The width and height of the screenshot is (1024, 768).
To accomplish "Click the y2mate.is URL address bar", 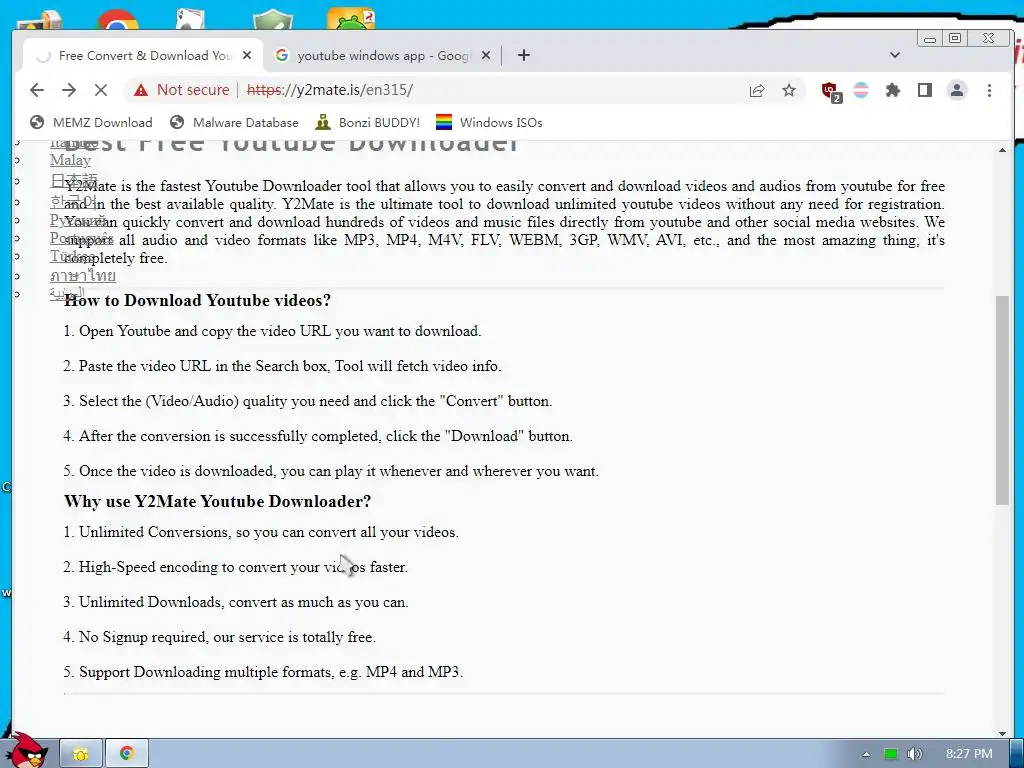I will (330, 90).
